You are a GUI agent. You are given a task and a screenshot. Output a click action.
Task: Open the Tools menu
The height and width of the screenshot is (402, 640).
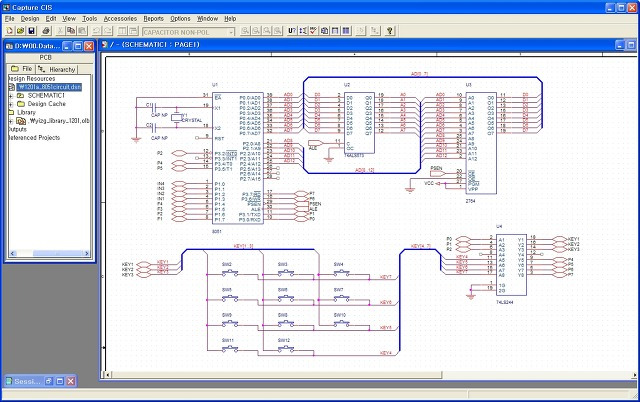[89, 18]
